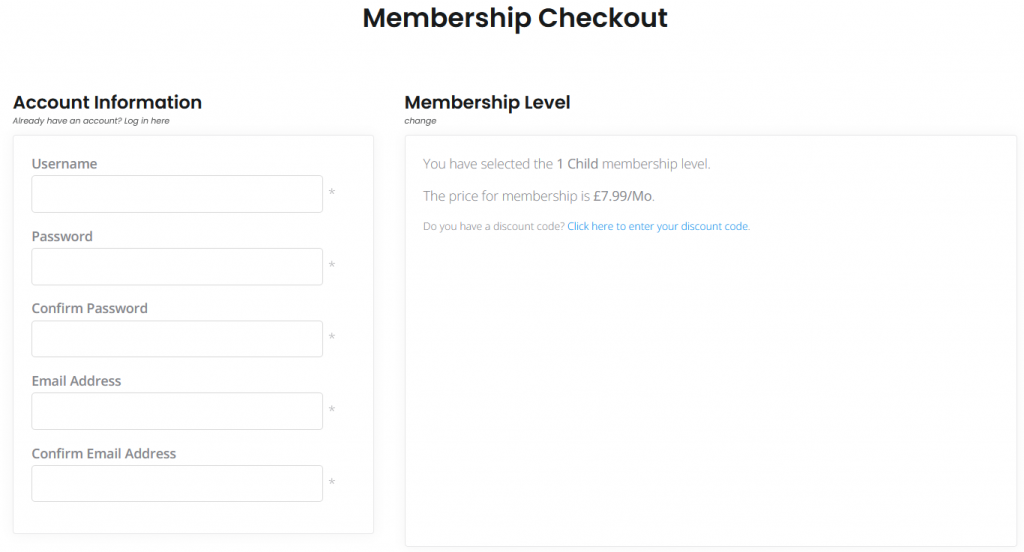Click the "Email Address" label

tap(76, 381)
